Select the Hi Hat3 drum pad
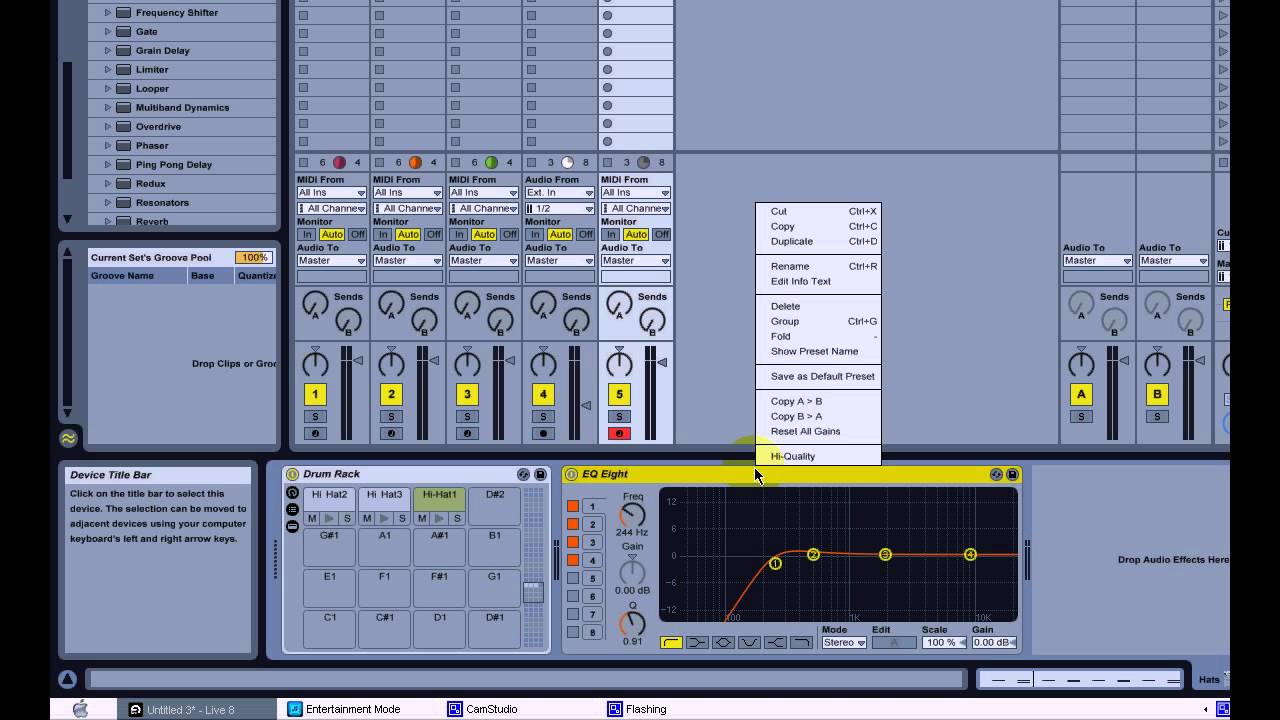This screenshot has width=1280, height=720. (x=384, y=499)
